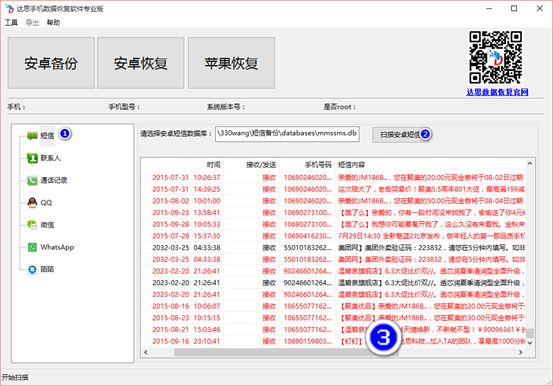Click the QR code image
Viewport: 553px width, 386px height.
tap(496, 57)
